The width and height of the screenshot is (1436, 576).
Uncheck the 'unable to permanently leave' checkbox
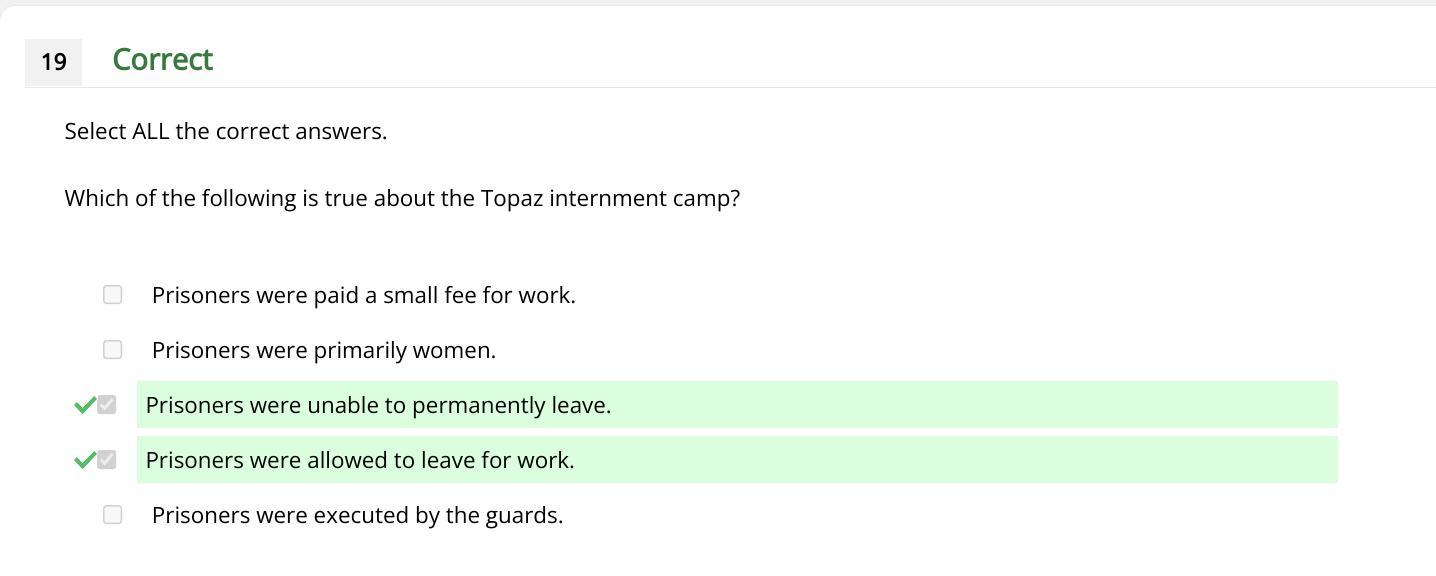tap(107, 405)
